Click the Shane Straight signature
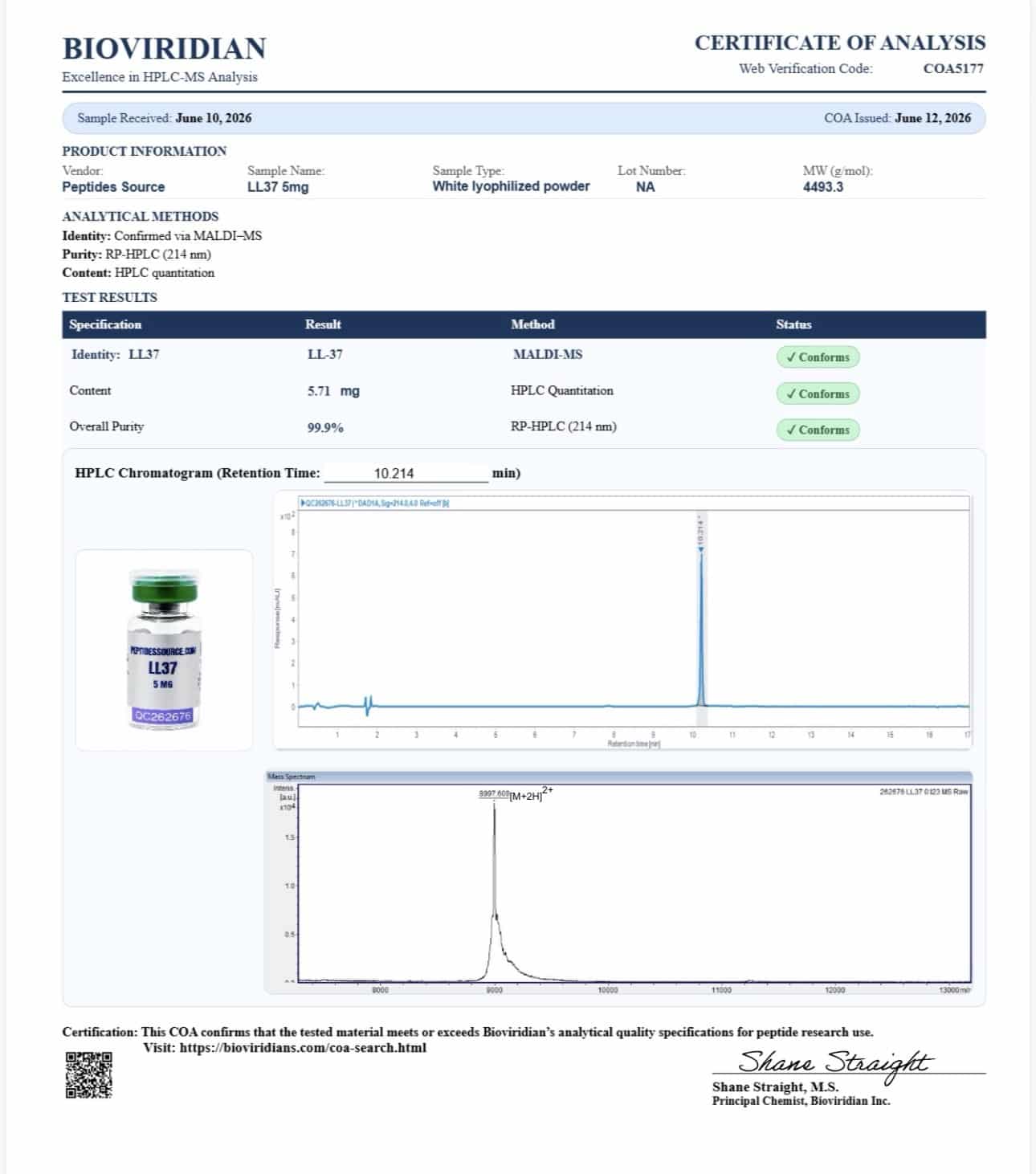Viewport: 1036px width, 1174px height. point(835,1062)
